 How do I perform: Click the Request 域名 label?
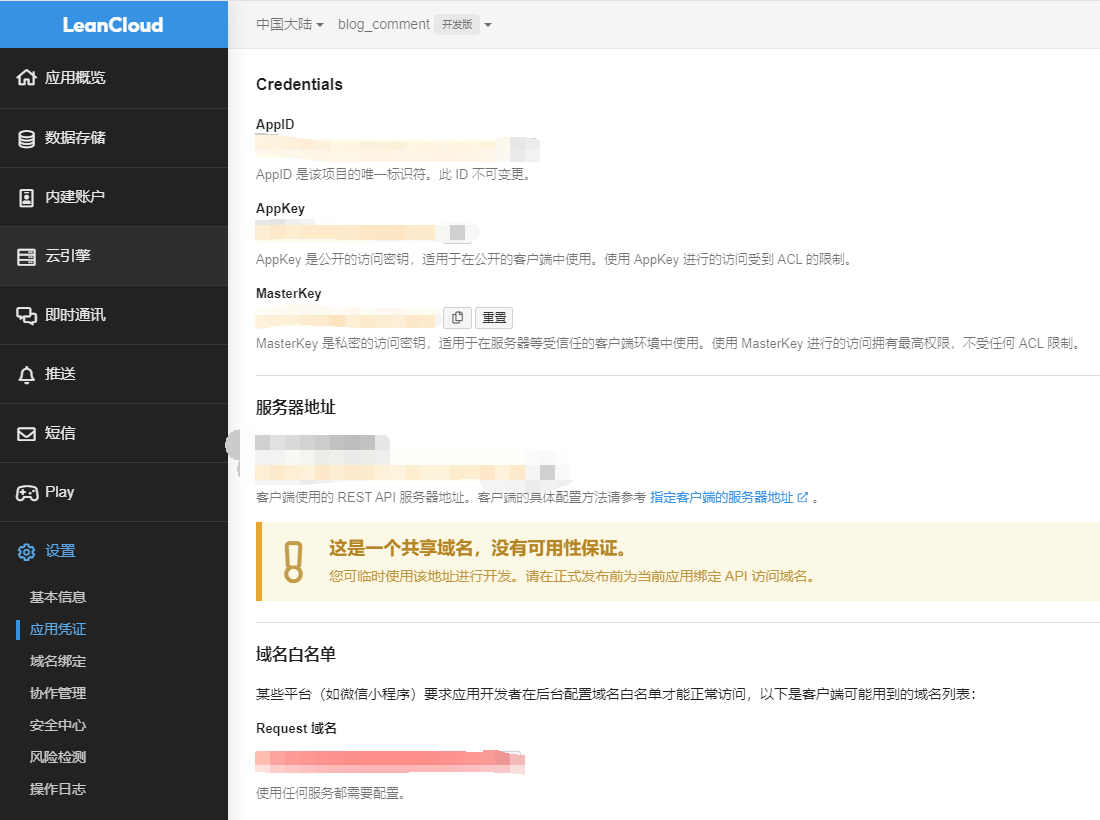point(296,728)
